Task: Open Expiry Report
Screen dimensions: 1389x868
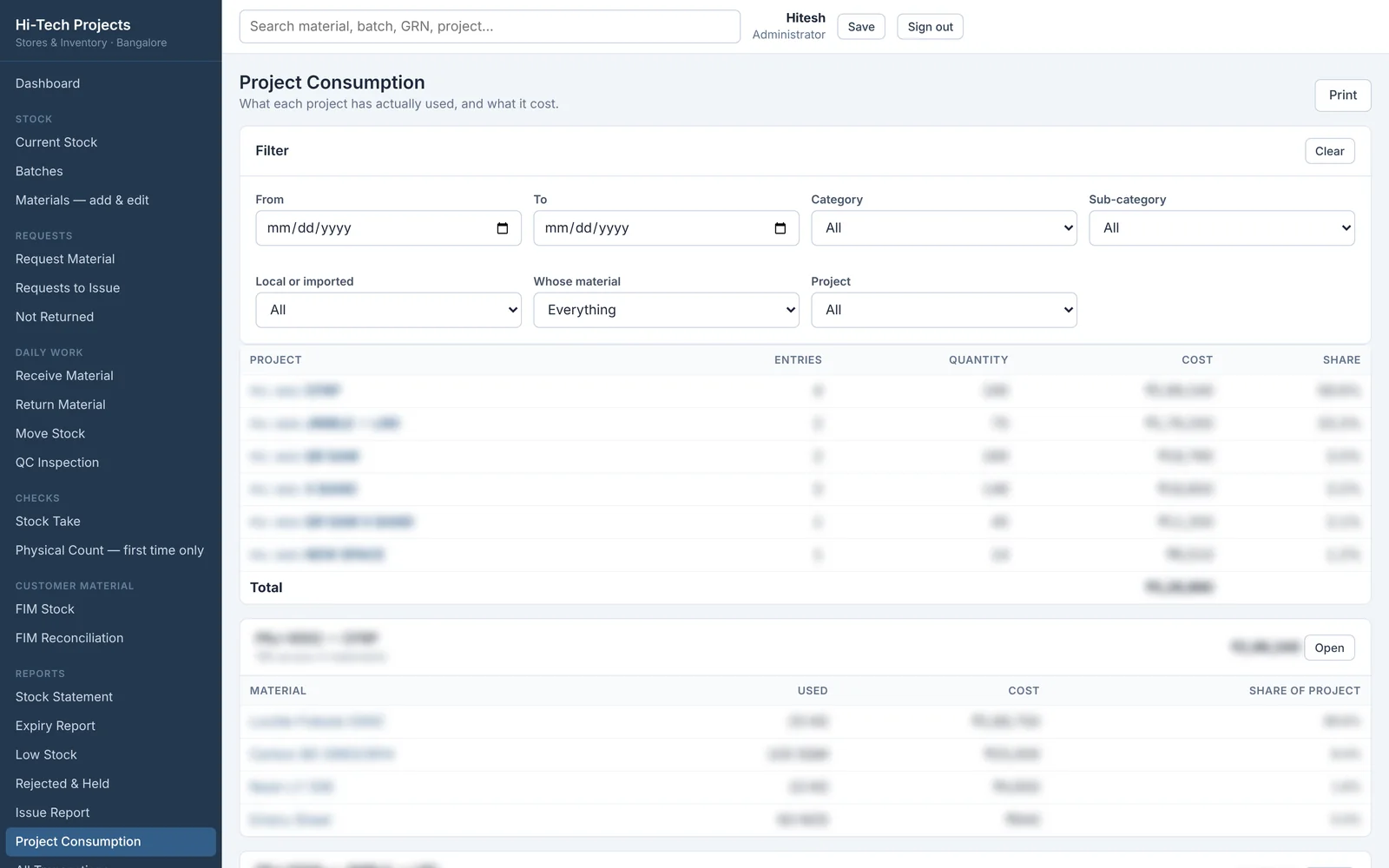Action: 110,726
